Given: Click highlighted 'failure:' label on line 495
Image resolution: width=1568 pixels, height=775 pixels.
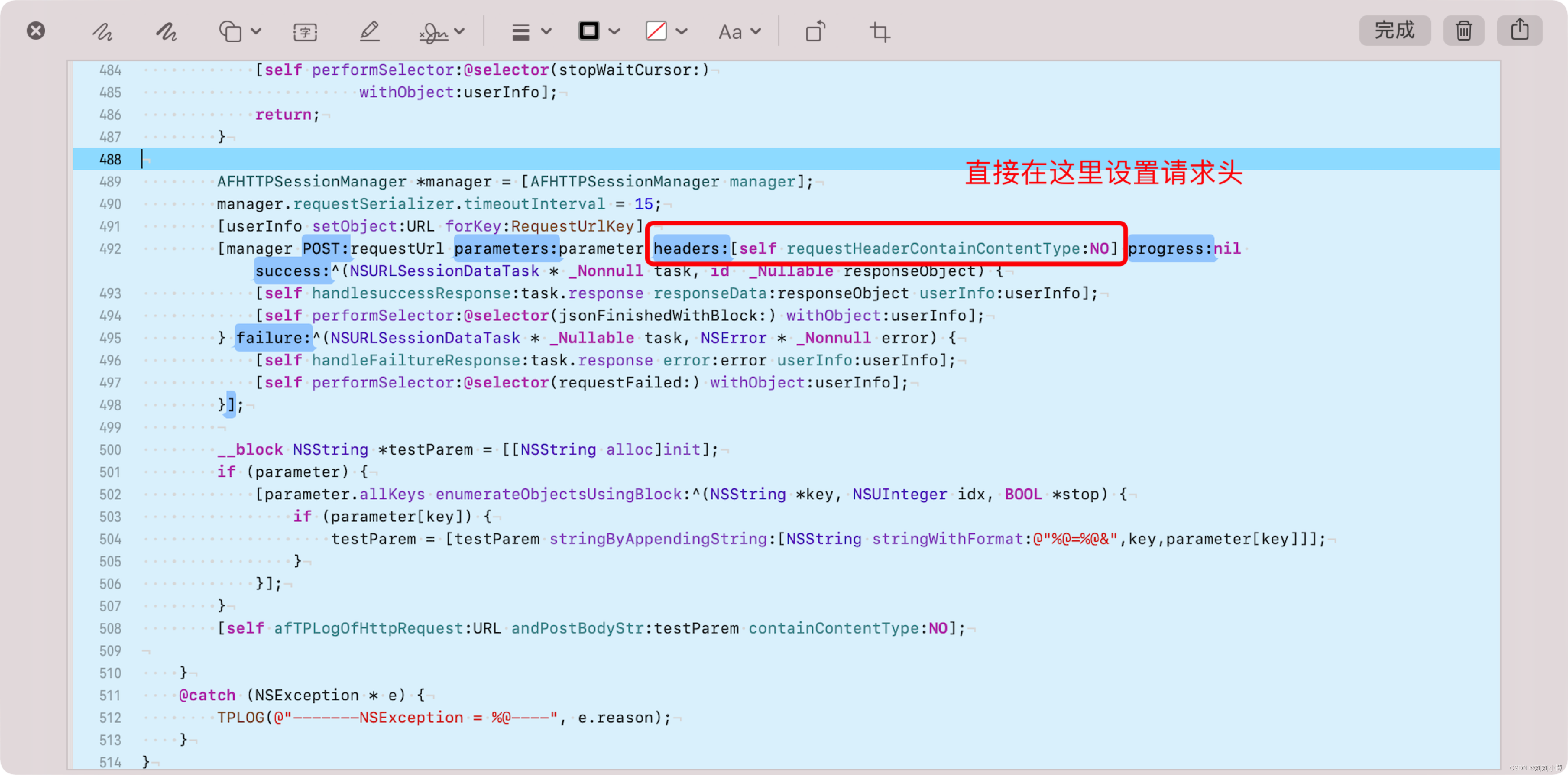Looking at the screenshot, I should coord(273,338).
